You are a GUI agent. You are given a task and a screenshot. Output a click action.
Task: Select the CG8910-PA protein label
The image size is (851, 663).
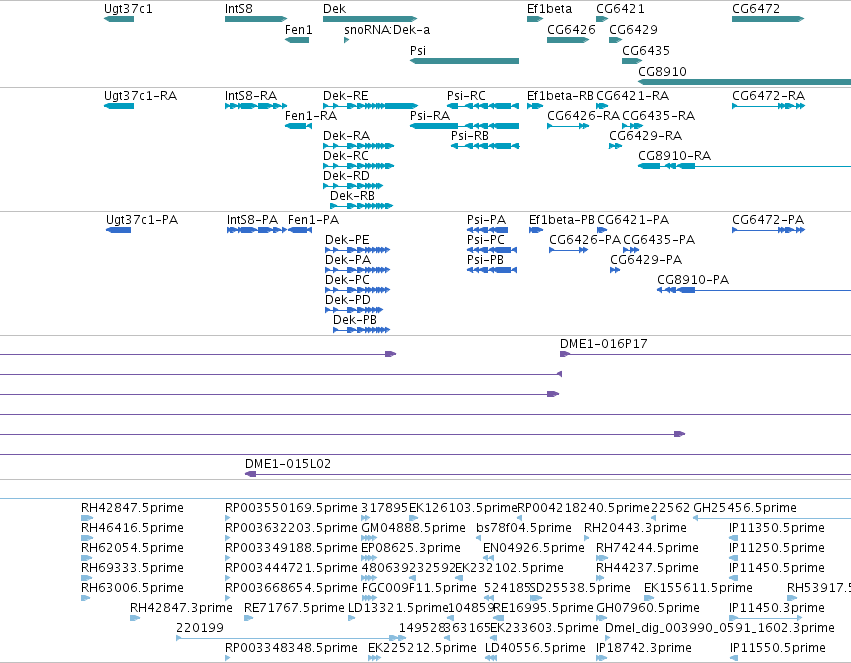(x=693, y=280)
